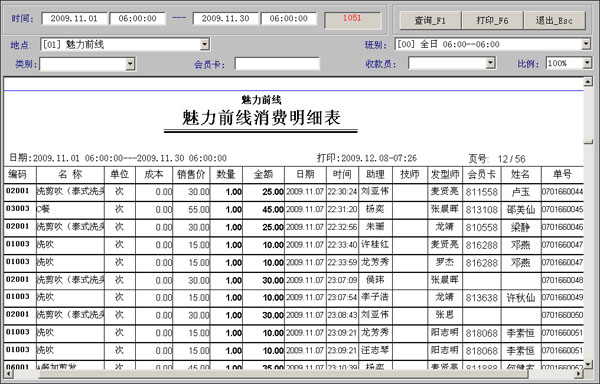This screenshot has height=384, width=600.
Task: Click the 数量 column header
Action: click(x=226, y=174)
